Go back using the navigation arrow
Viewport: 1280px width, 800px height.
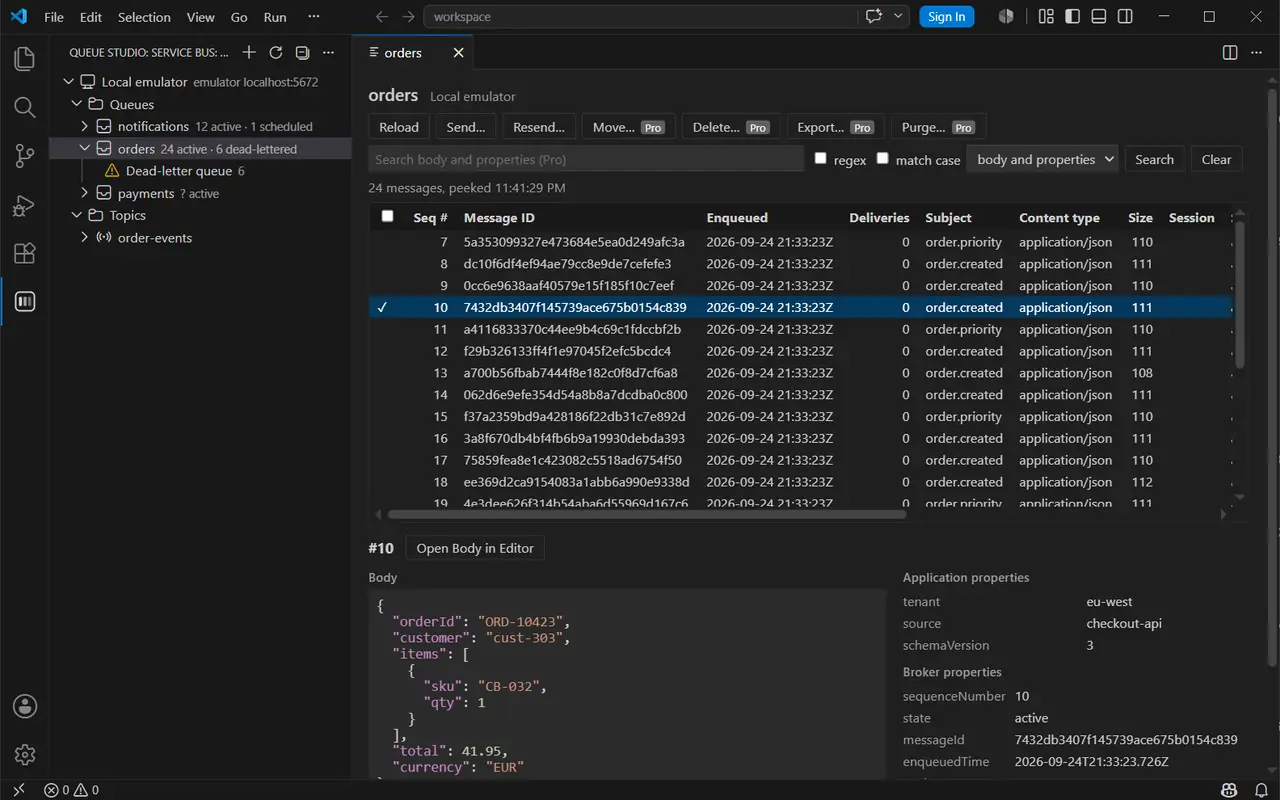click(381, 17)
